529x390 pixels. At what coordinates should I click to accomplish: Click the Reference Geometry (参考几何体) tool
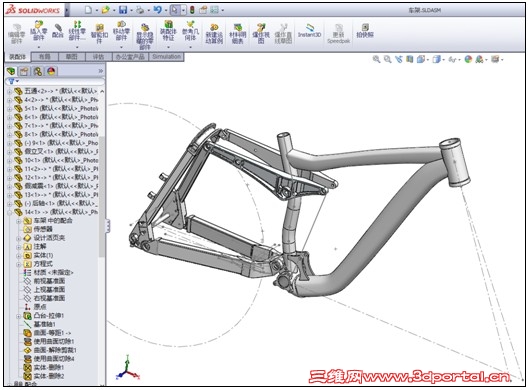190,31
